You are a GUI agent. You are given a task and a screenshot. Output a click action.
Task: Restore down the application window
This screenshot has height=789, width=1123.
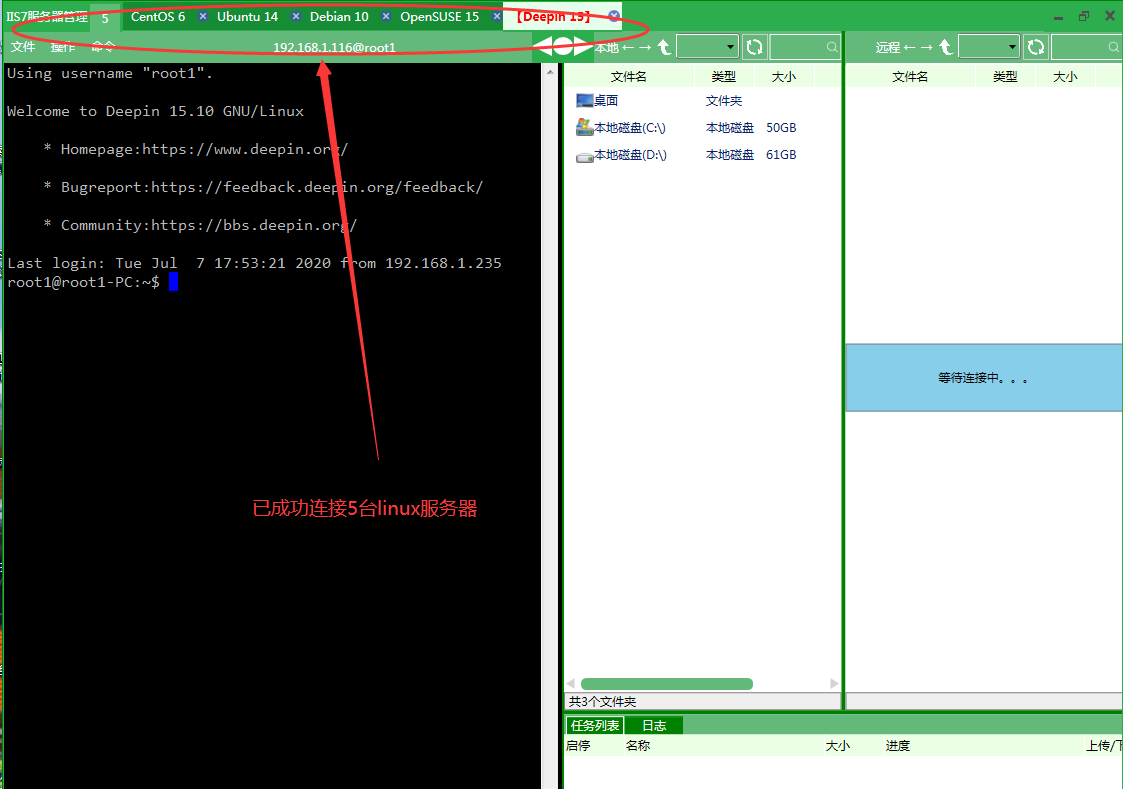click(1084, 16)
